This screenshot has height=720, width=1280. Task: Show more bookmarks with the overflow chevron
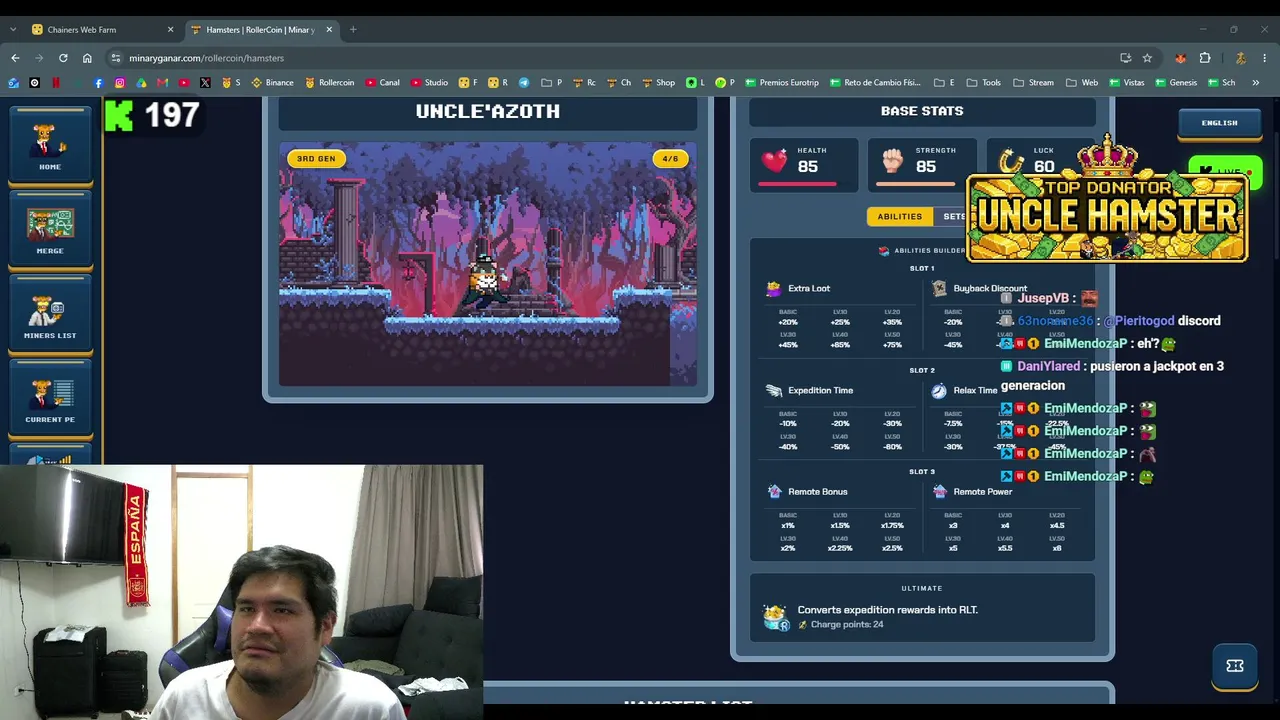[x=1255, y=83]
